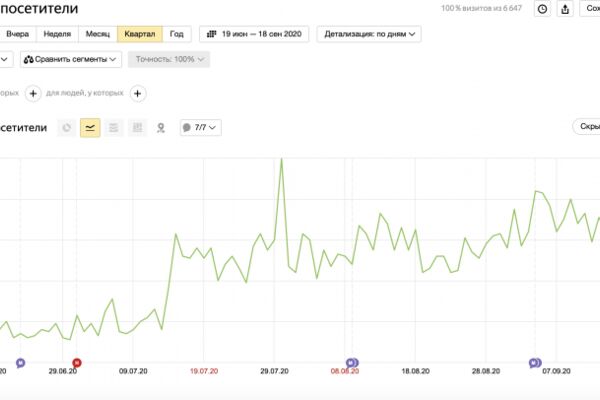Switch to the Месяц period tab
This screenshot has width=600, height=400.
point(98,34)
